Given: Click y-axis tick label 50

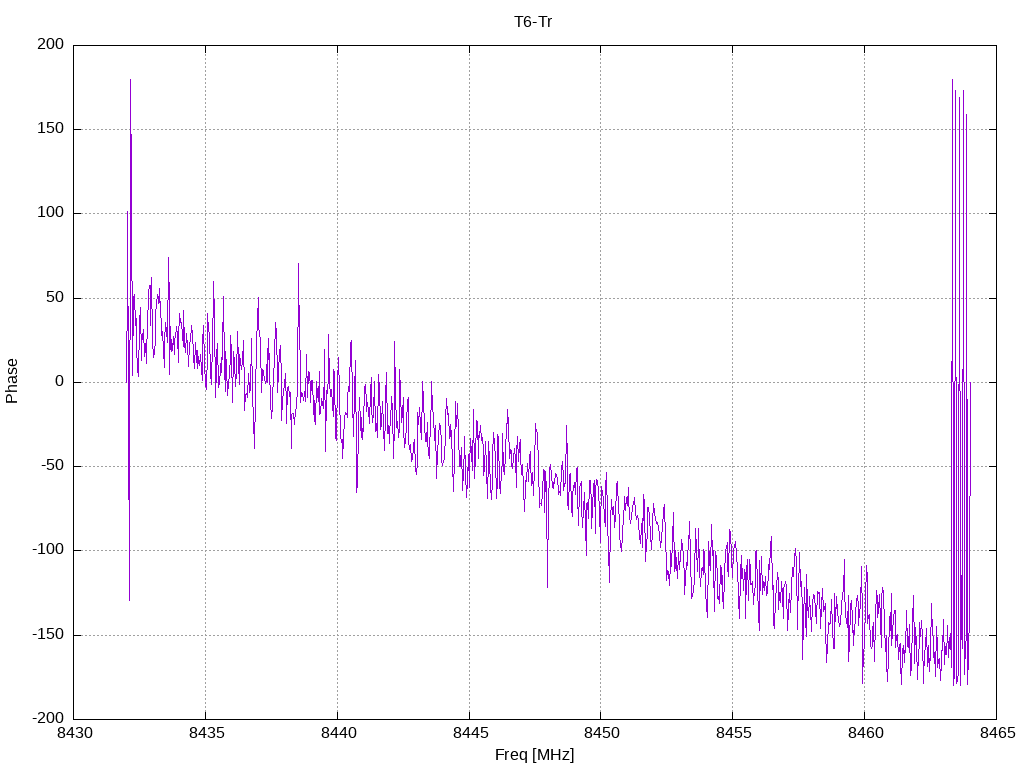Looking at the screenshot, I should (56, 297).
